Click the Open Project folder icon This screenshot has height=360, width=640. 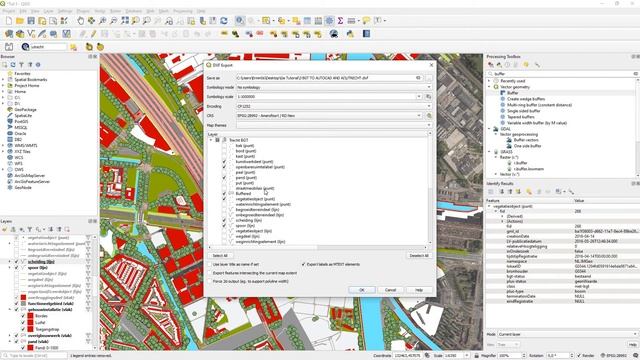pos(20,20)
